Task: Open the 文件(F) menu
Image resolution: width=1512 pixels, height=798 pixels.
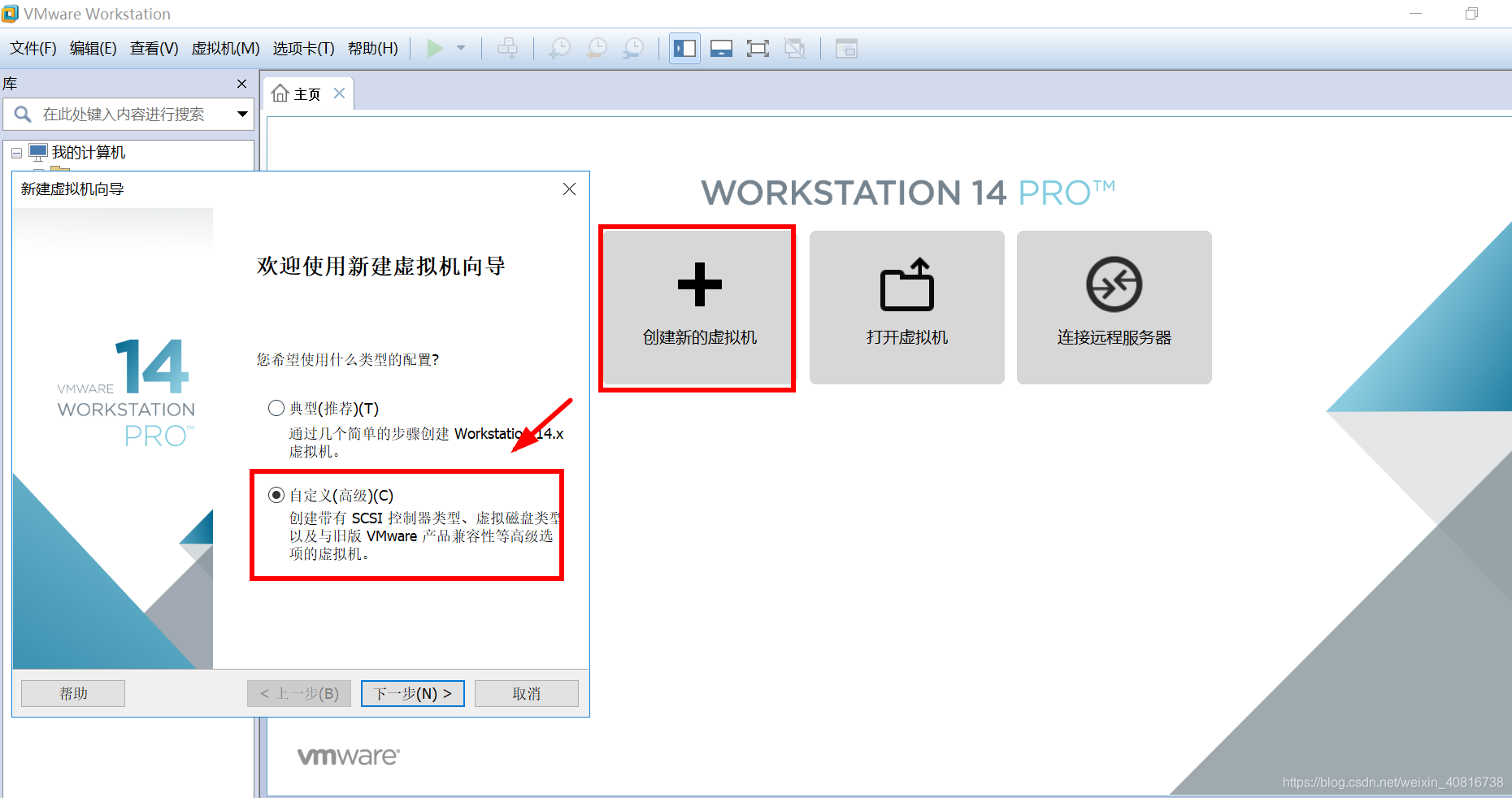Action: (33, 49)
